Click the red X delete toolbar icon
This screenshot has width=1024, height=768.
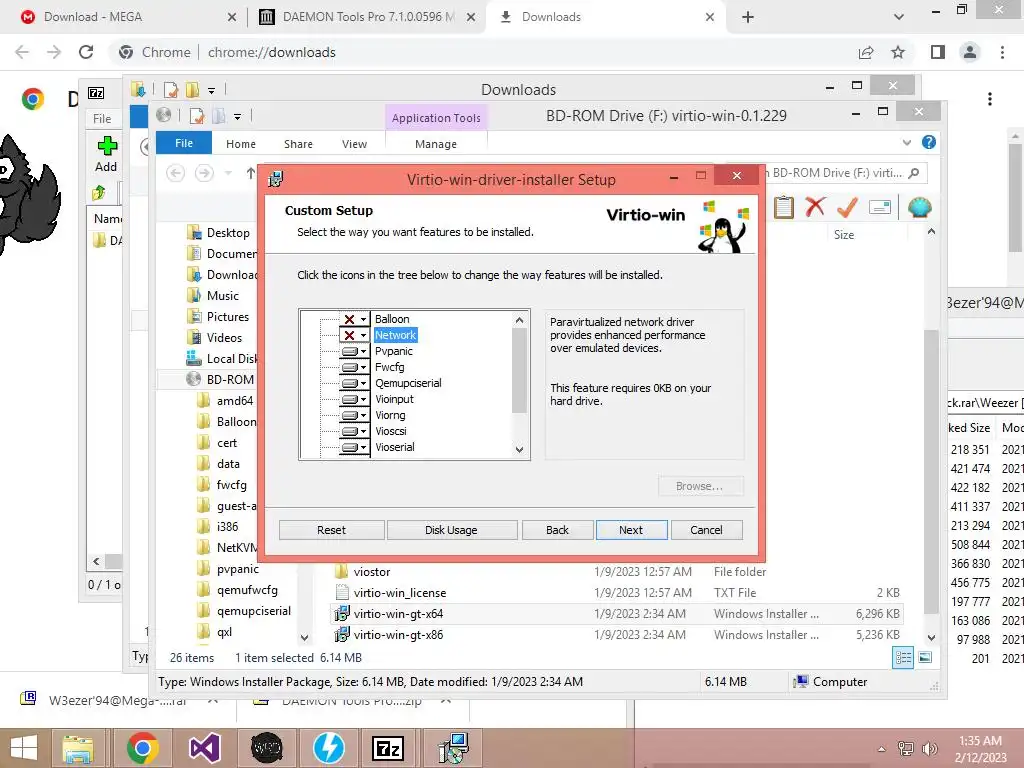coord(814,207)
